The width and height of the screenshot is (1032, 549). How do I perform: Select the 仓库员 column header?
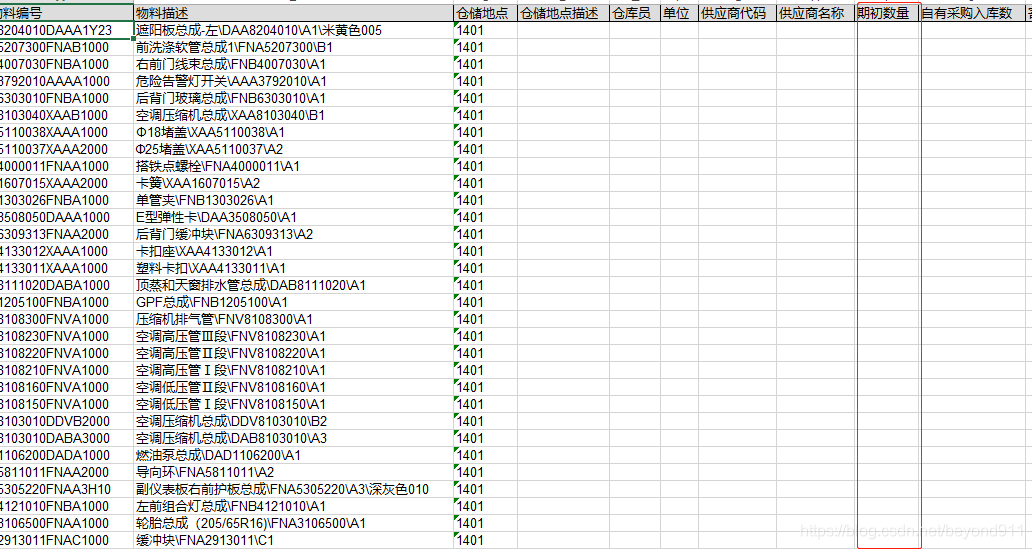[x=635, y=13]
